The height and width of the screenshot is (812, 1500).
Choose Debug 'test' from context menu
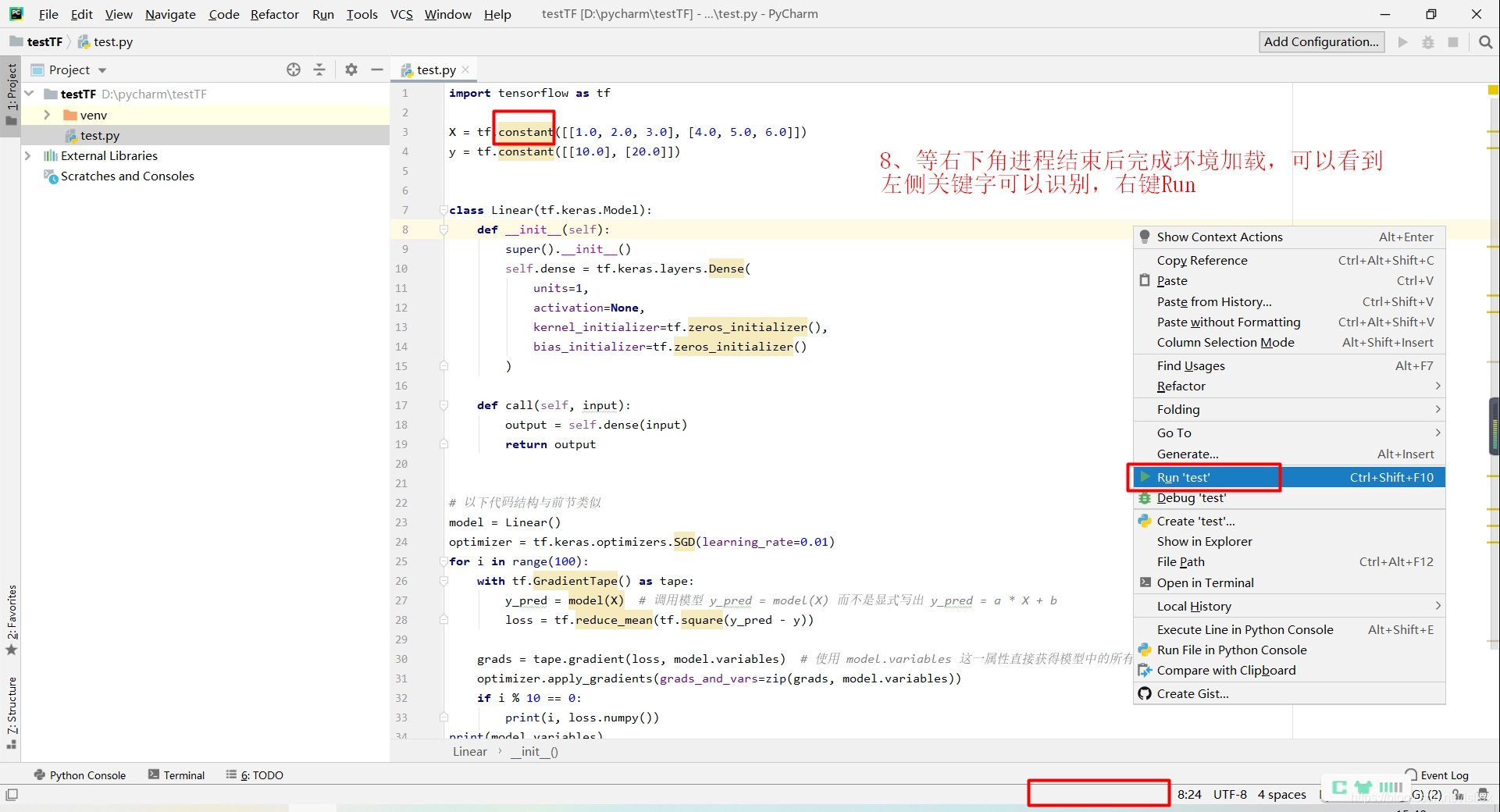pyautogui.click(x=1289, y=498)
